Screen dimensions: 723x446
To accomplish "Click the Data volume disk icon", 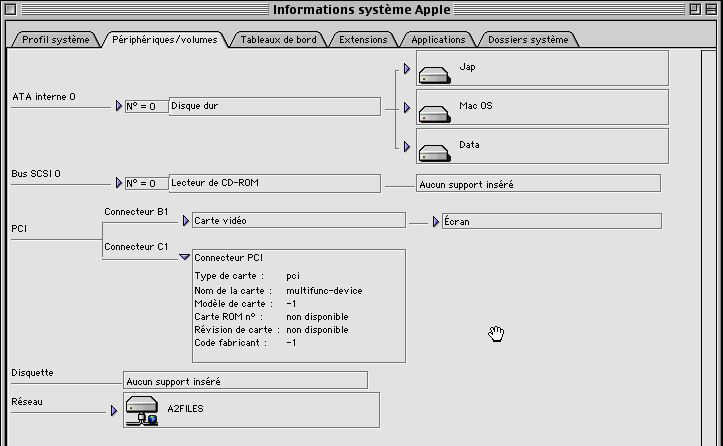I will [x=434, y=153].
